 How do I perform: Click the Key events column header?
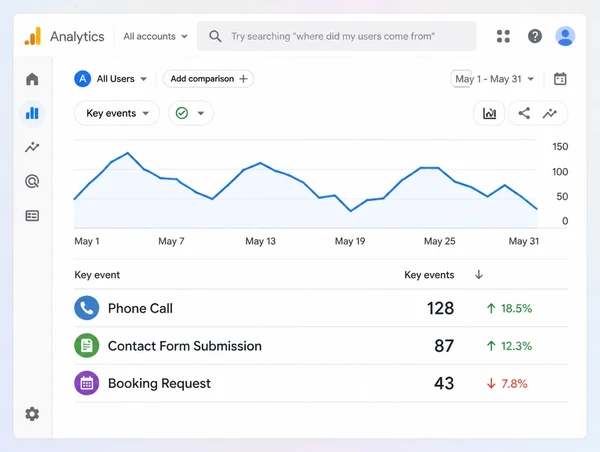[x=429, y=275]
